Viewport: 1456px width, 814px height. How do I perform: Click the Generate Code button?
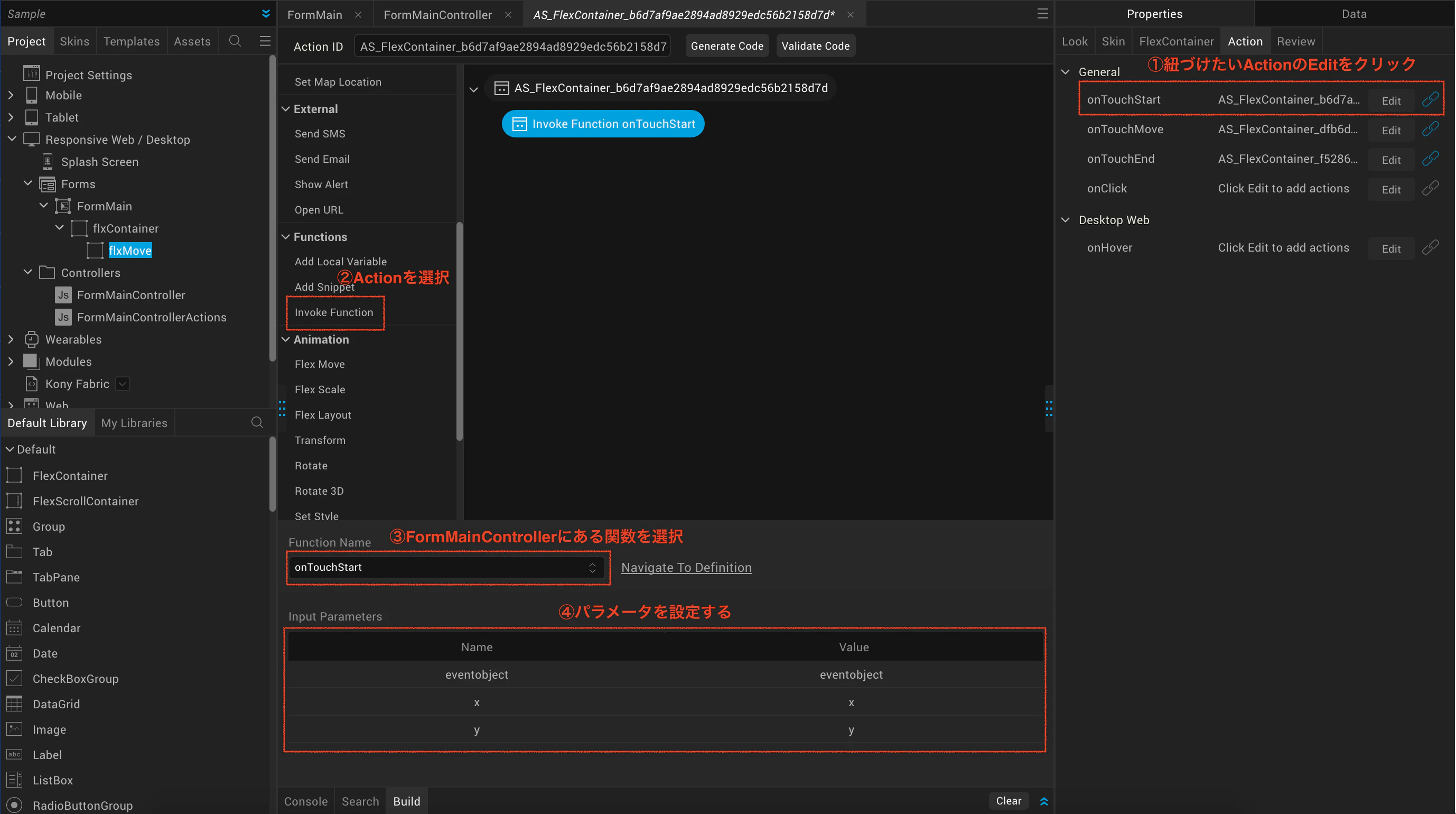(x=727, y=46)
